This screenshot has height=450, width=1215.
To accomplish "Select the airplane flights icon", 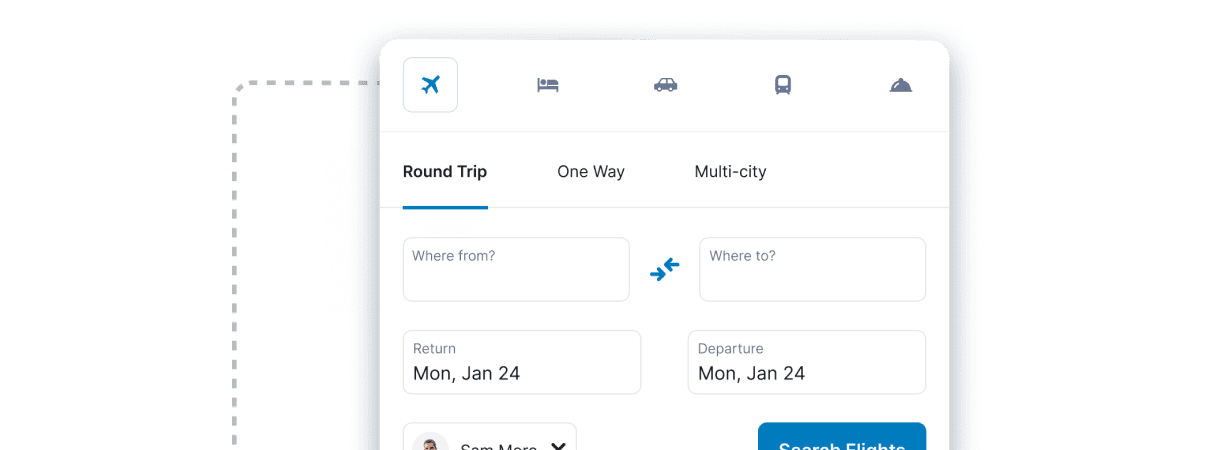I will 430,85.
